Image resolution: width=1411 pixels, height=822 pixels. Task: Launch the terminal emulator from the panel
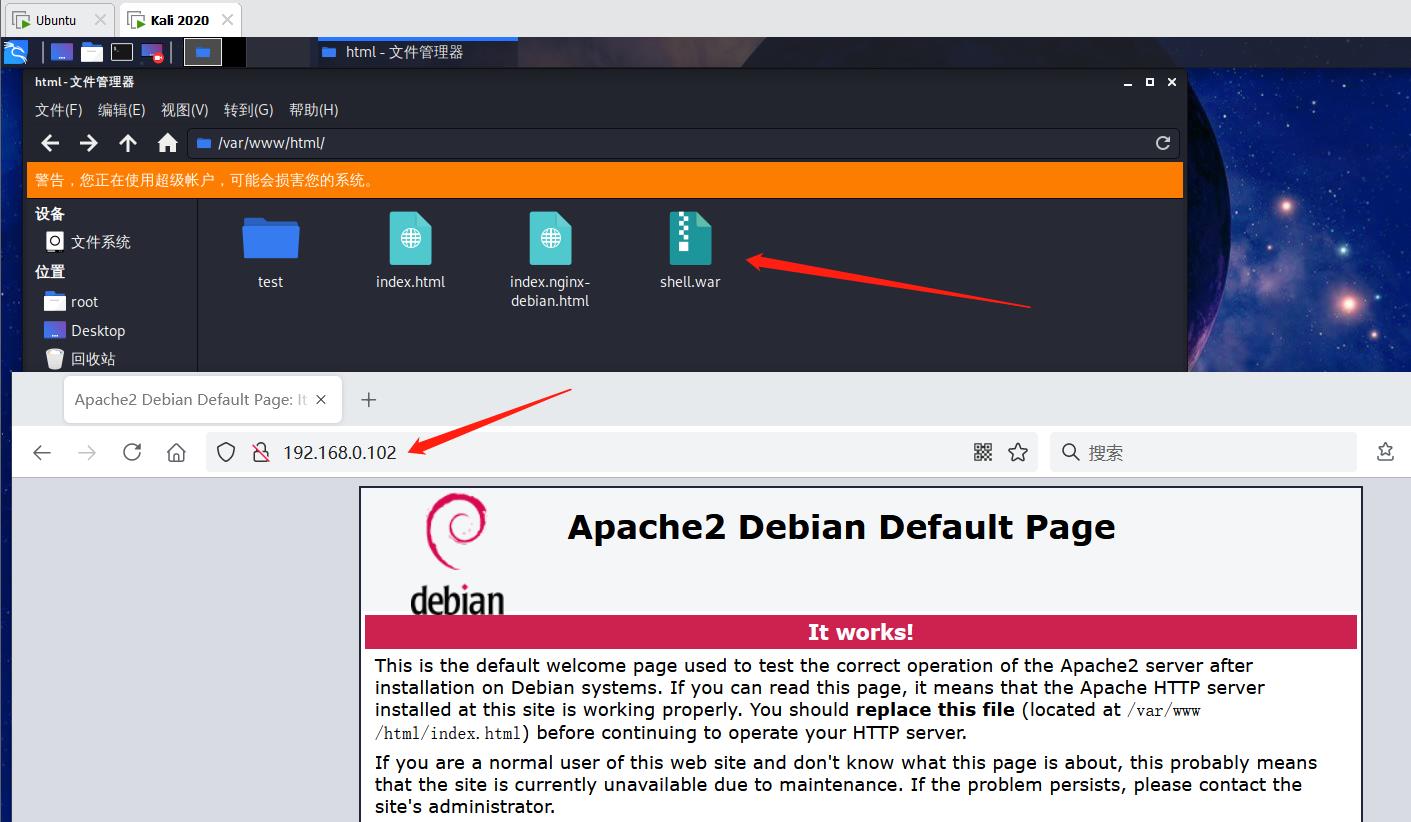(x=122, y=52)
